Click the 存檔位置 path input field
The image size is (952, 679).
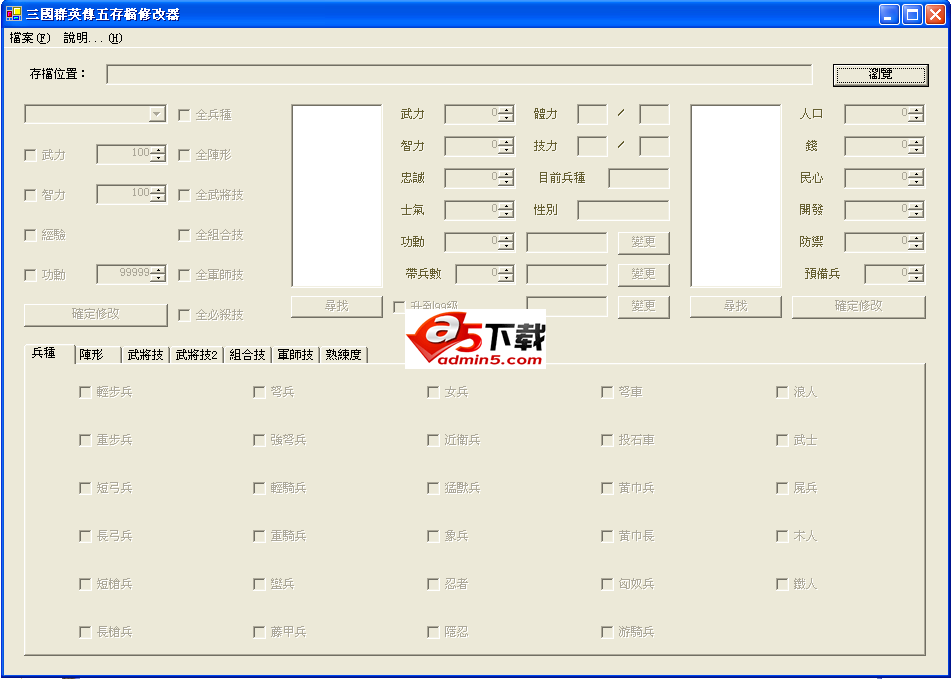pos(459,74)
